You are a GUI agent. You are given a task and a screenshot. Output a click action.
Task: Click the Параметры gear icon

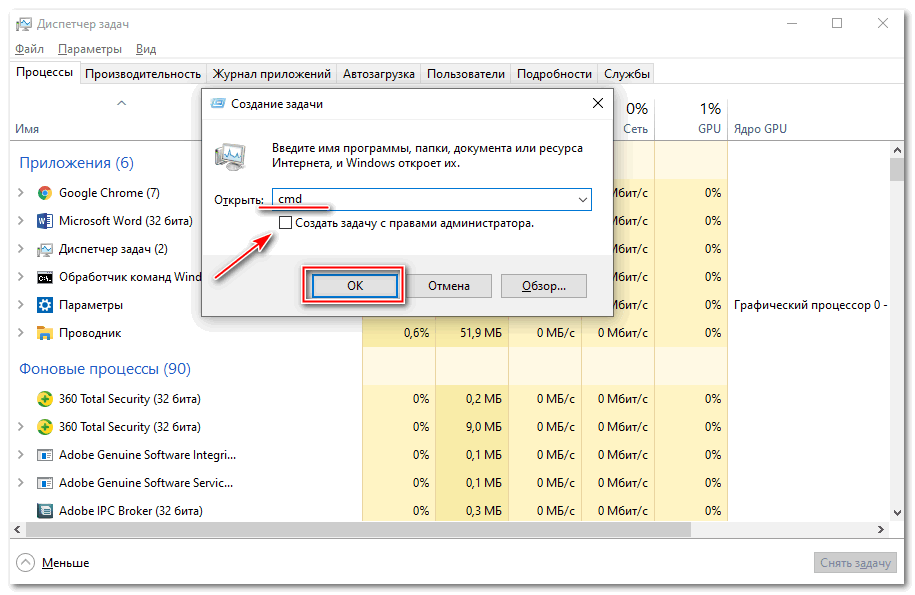pos(45,305)
